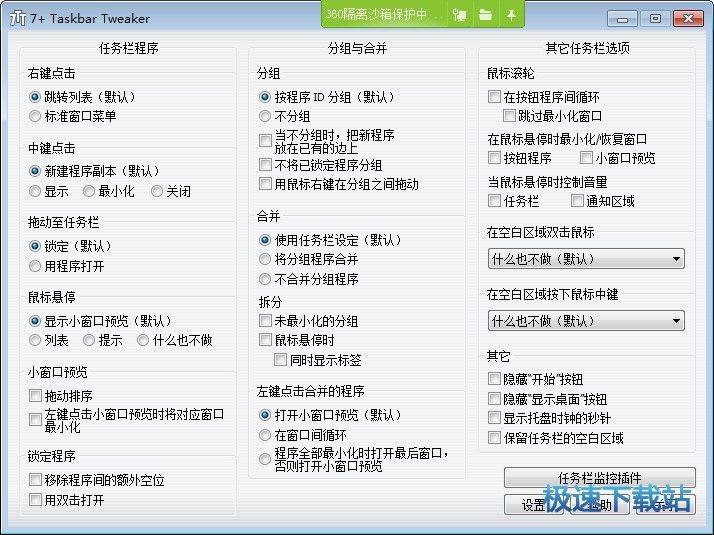Choose 关闭 for middle-click action

(157, 191)
